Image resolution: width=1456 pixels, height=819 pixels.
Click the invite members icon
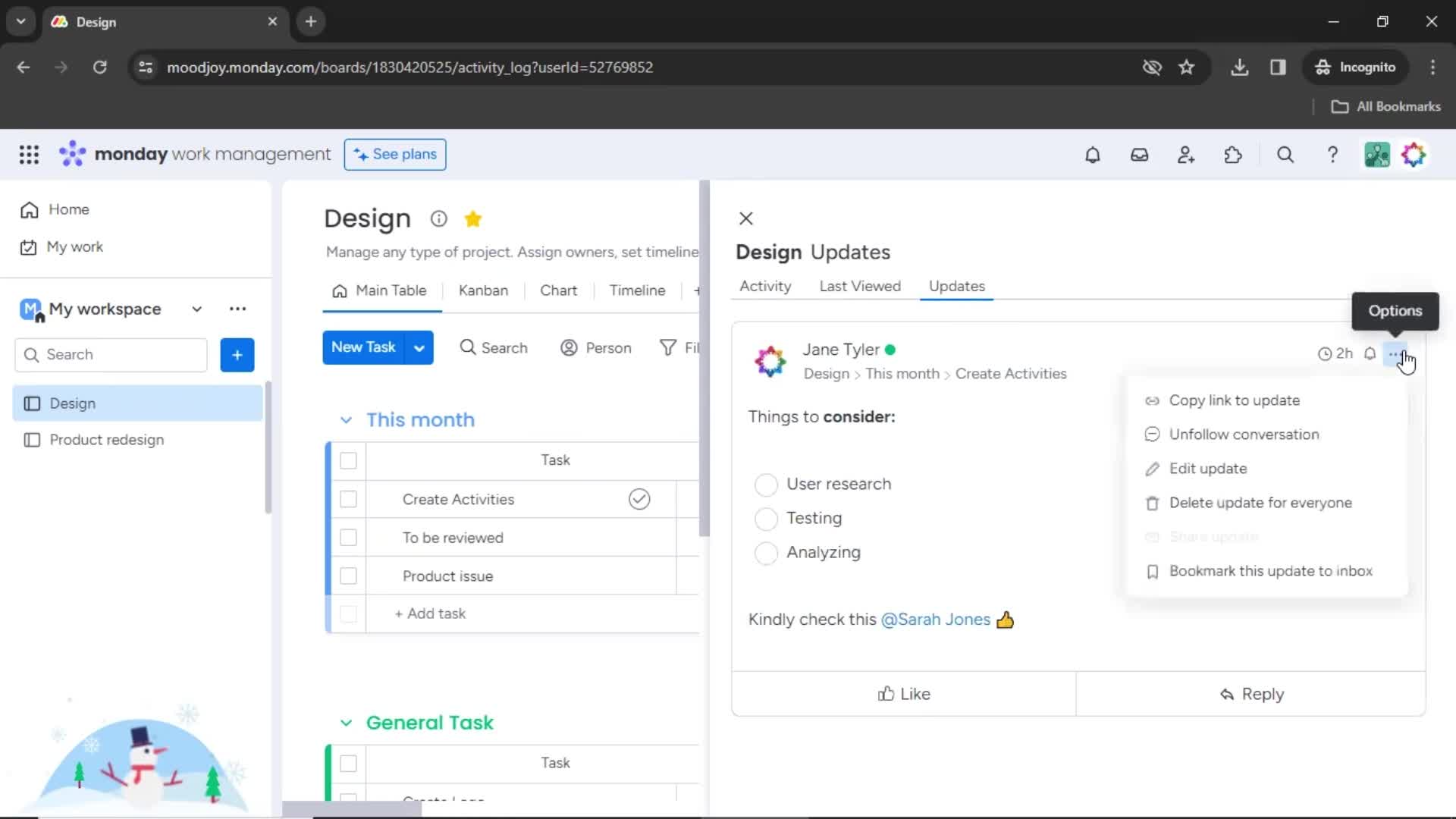[x=1186, y=155]
